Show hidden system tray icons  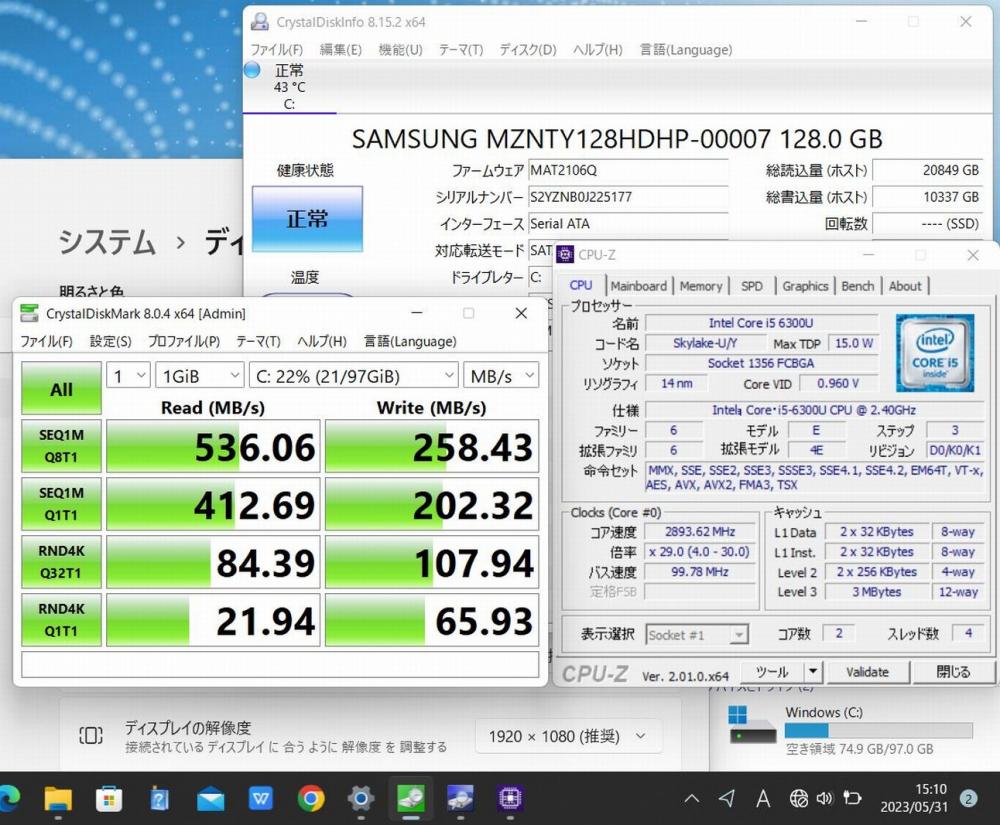692,798
